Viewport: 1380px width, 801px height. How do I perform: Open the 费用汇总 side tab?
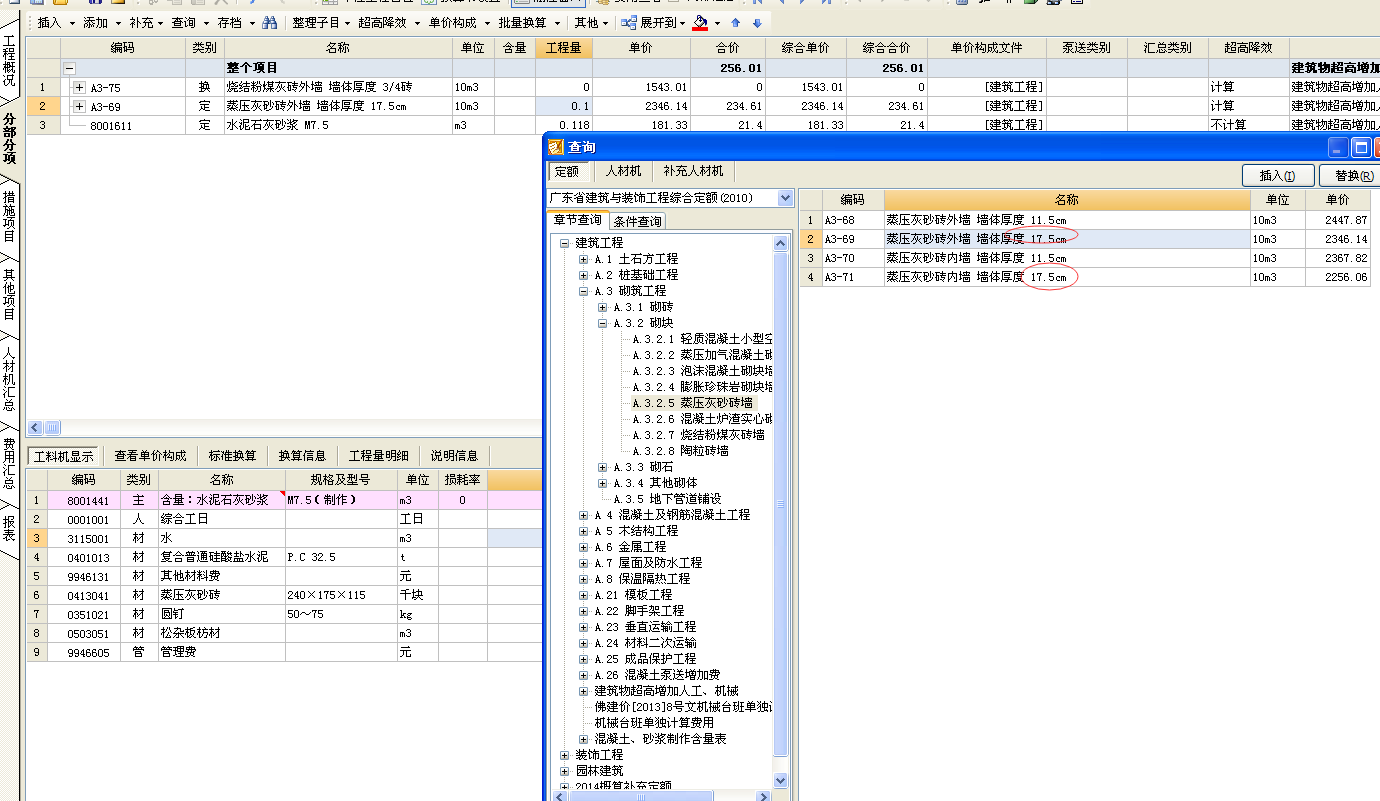9,462
